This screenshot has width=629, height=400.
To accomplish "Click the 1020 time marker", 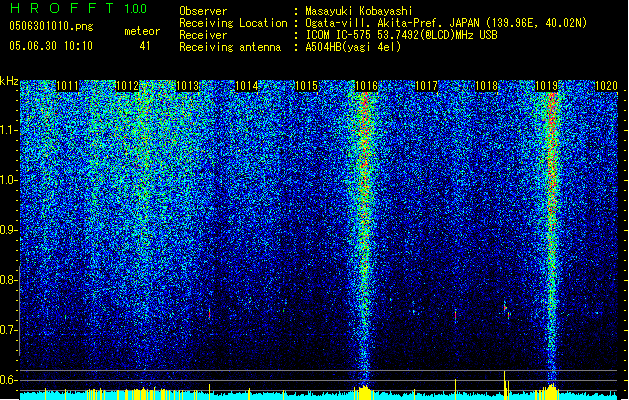I will [x=606, y=86].
